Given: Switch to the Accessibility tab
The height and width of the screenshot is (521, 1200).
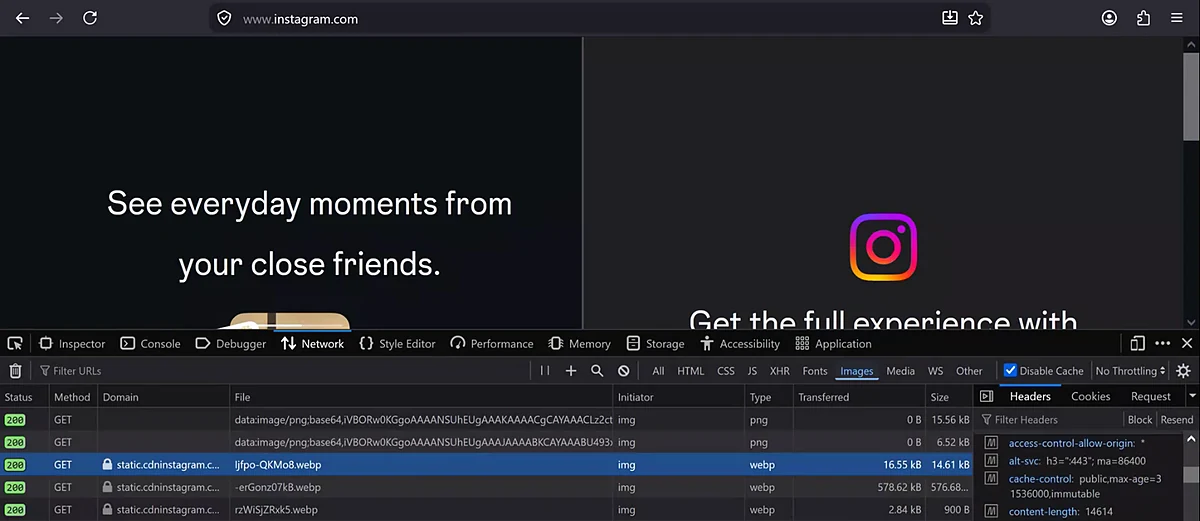Looking at the screenshot, I should (x=740, y=343).
